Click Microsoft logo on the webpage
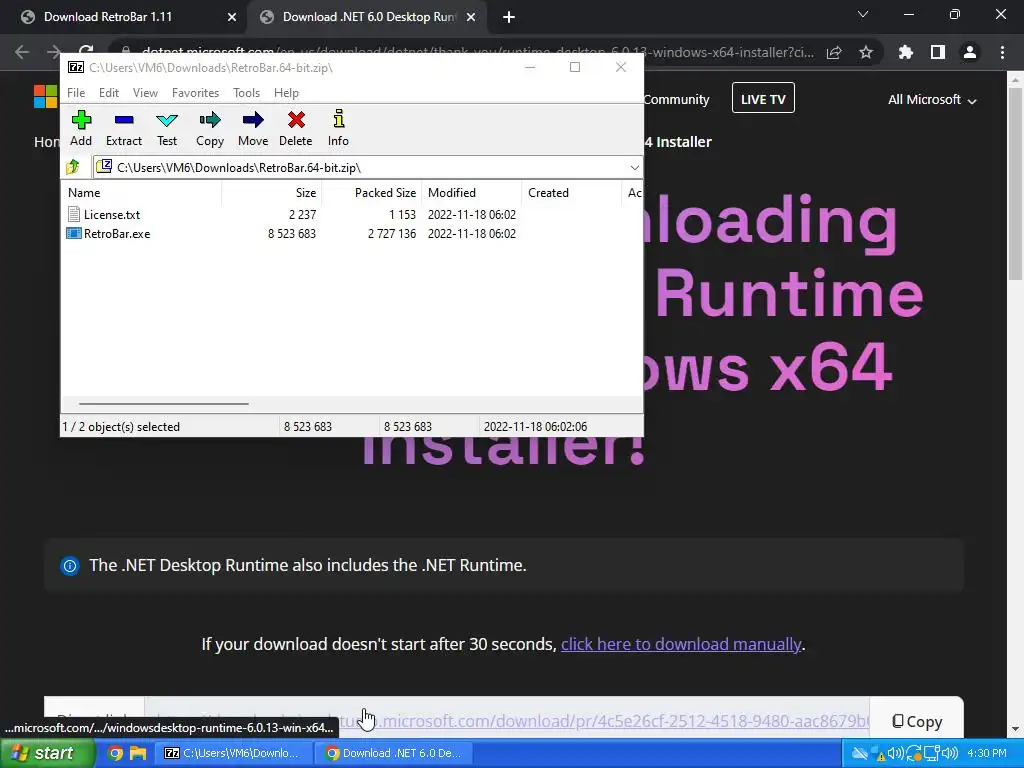Image resolution: width=1024 pixels, height=768 pixels. 45,97
